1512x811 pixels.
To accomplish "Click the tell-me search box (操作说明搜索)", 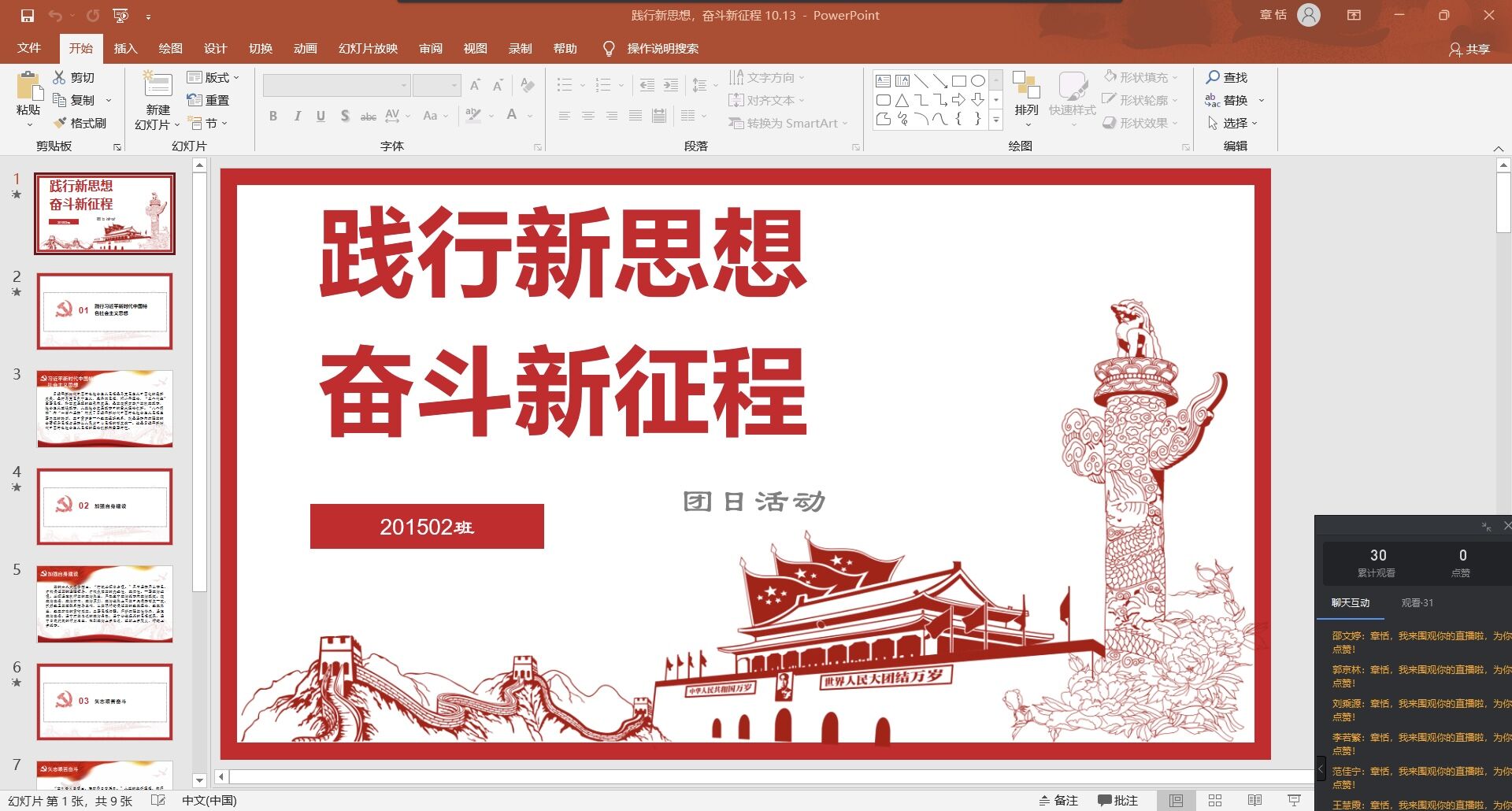I will (x=662, y=49).
